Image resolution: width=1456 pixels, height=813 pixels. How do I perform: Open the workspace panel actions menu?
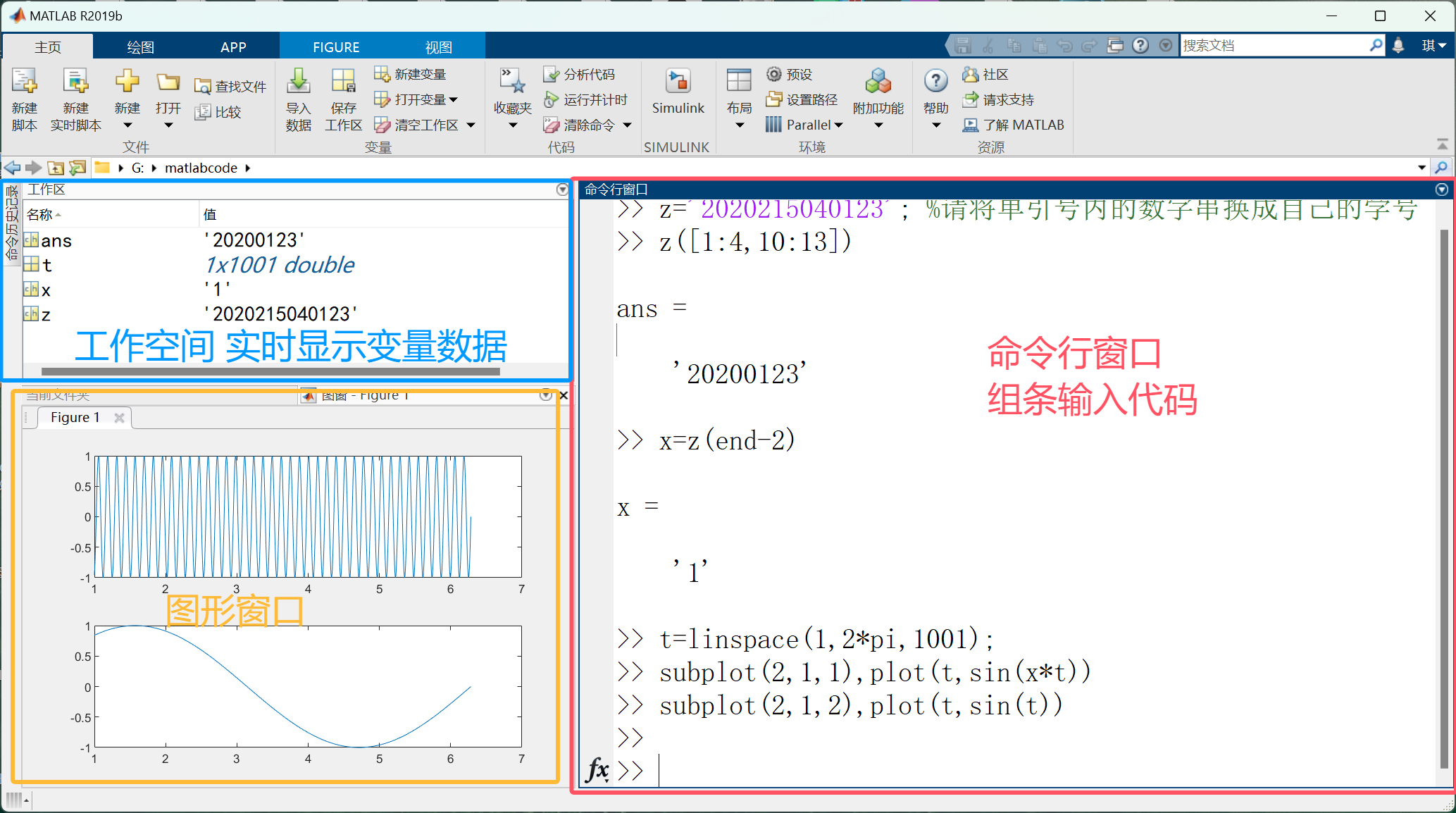pyautogui.click(x=561, y=190)
